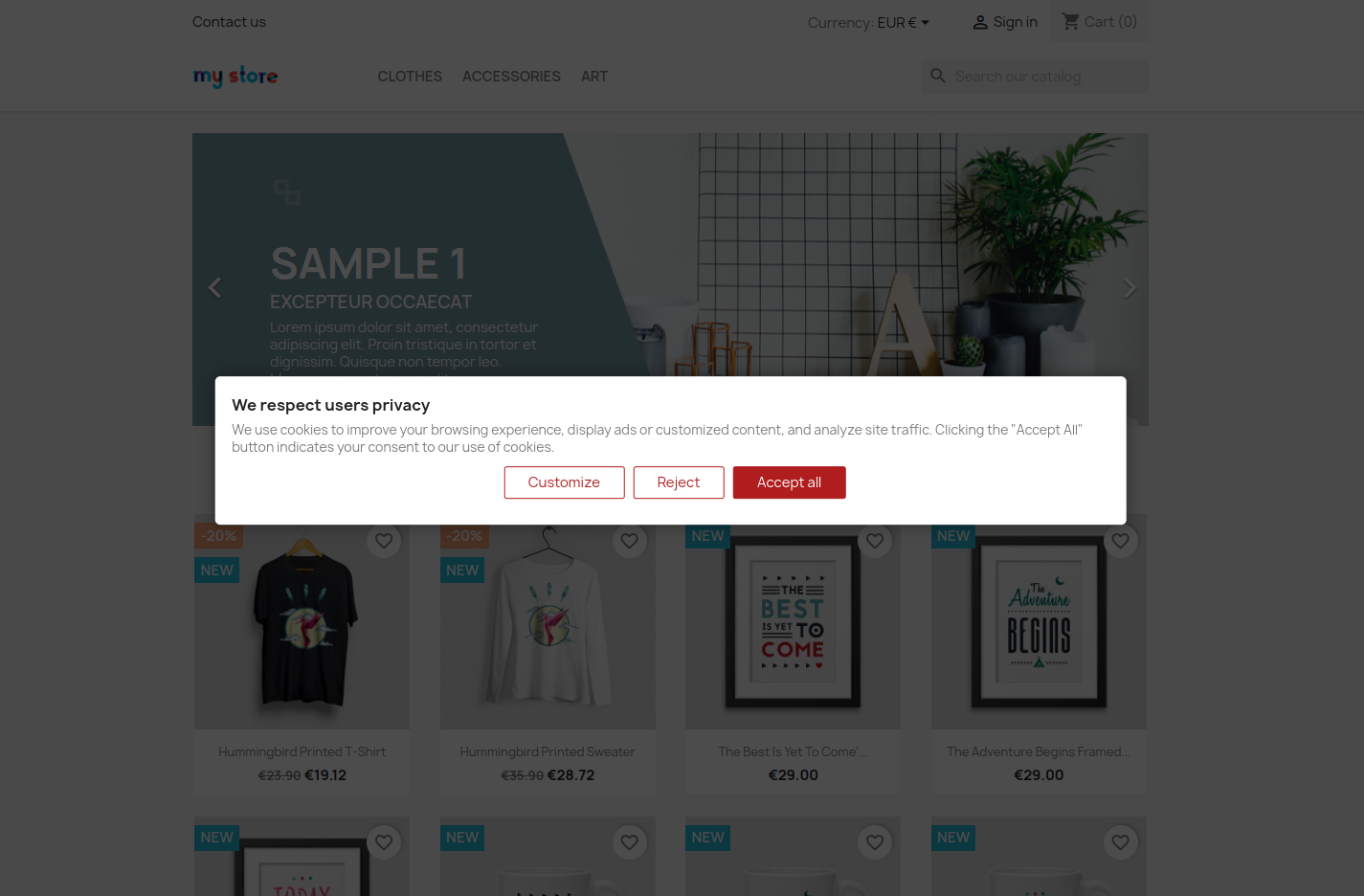This screenshot has width=1364, height=896.
Task: Open the Accessories menu
Action: tap(511, 77)
